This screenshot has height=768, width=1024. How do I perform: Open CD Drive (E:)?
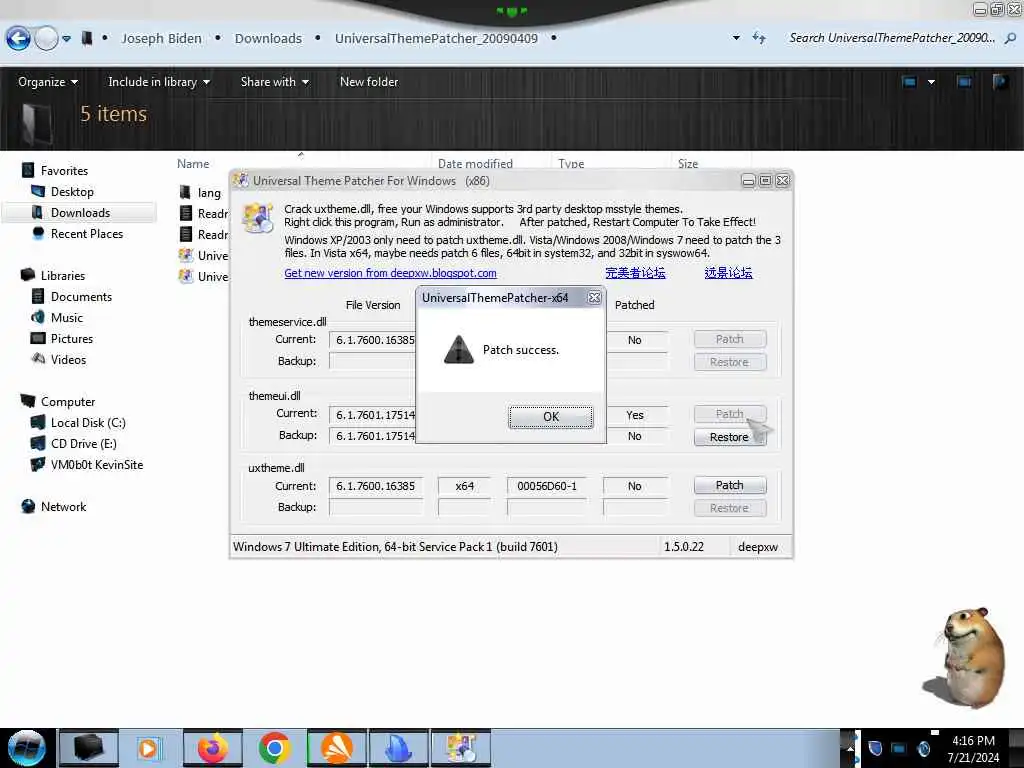(x=84, y=443)
